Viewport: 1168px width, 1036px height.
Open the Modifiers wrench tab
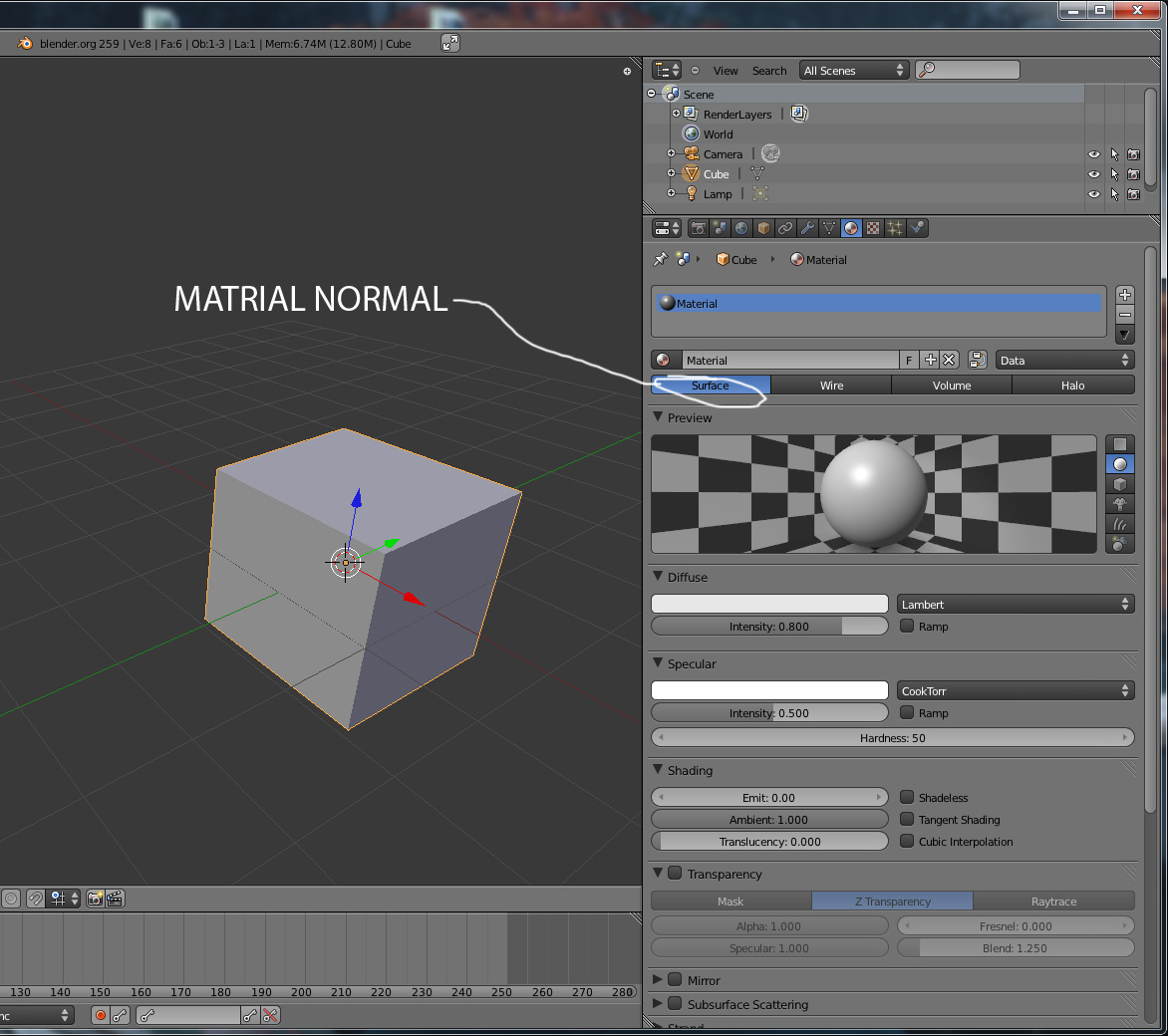pos(807,228)
